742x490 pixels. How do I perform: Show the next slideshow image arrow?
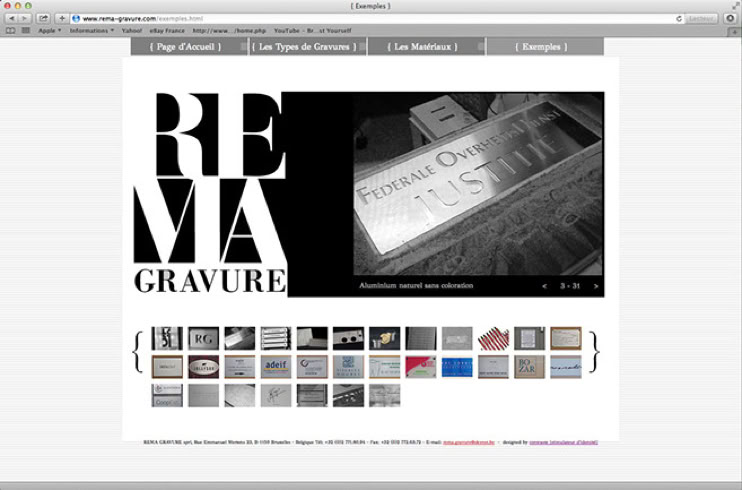tap(596, 286)
